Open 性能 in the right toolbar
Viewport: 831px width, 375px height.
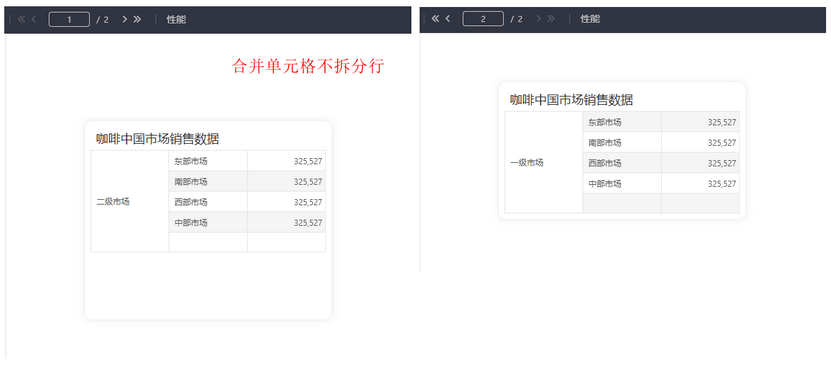tap(590, 19)
